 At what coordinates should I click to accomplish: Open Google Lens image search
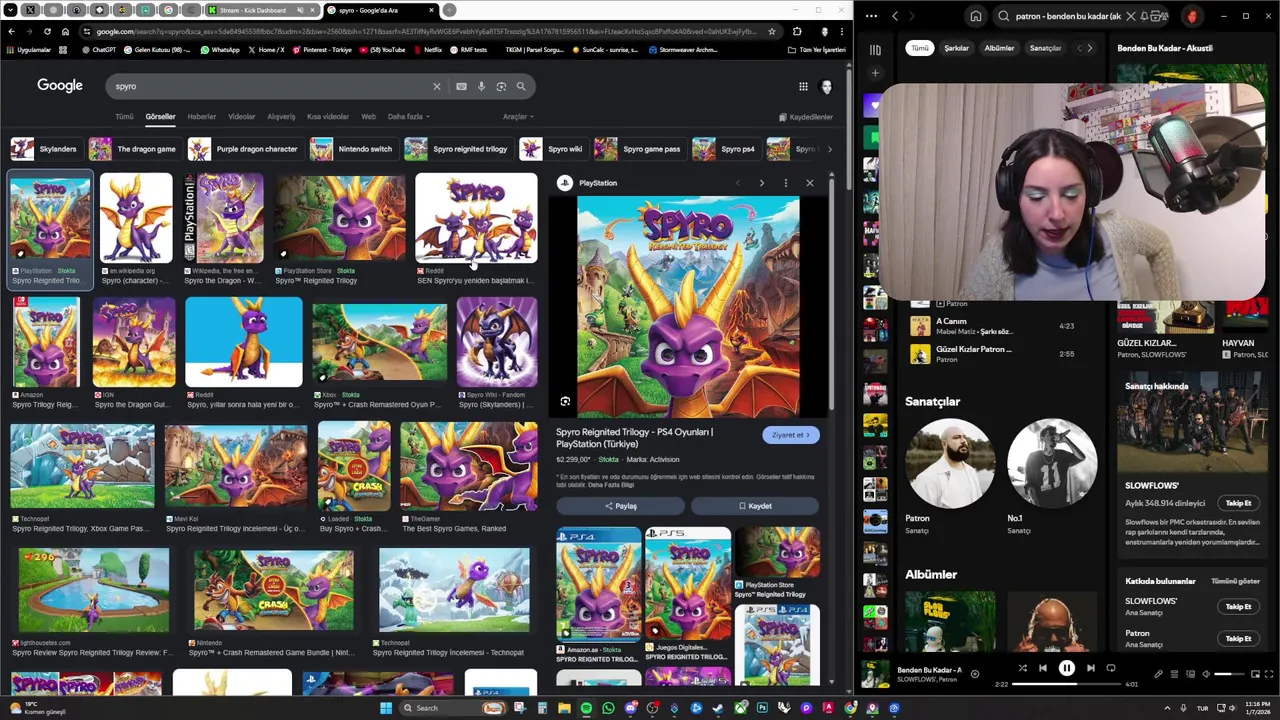click(501, 86)
